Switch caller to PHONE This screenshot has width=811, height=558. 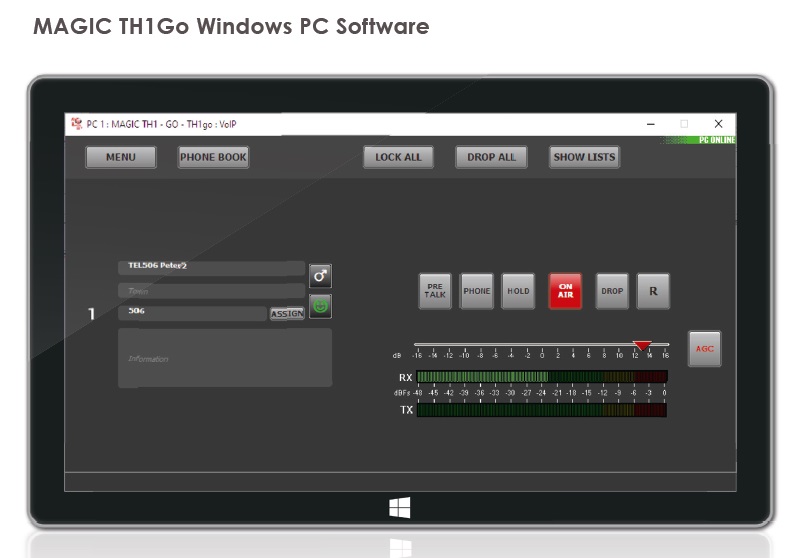(x=477, y=291)
